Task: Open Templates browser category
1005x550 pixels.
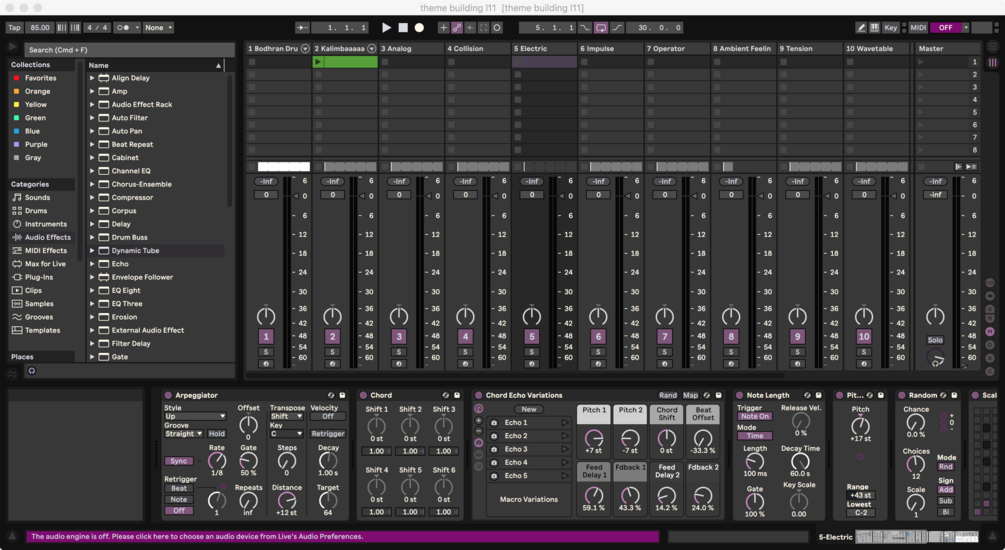Action: (x=42, y=331)
